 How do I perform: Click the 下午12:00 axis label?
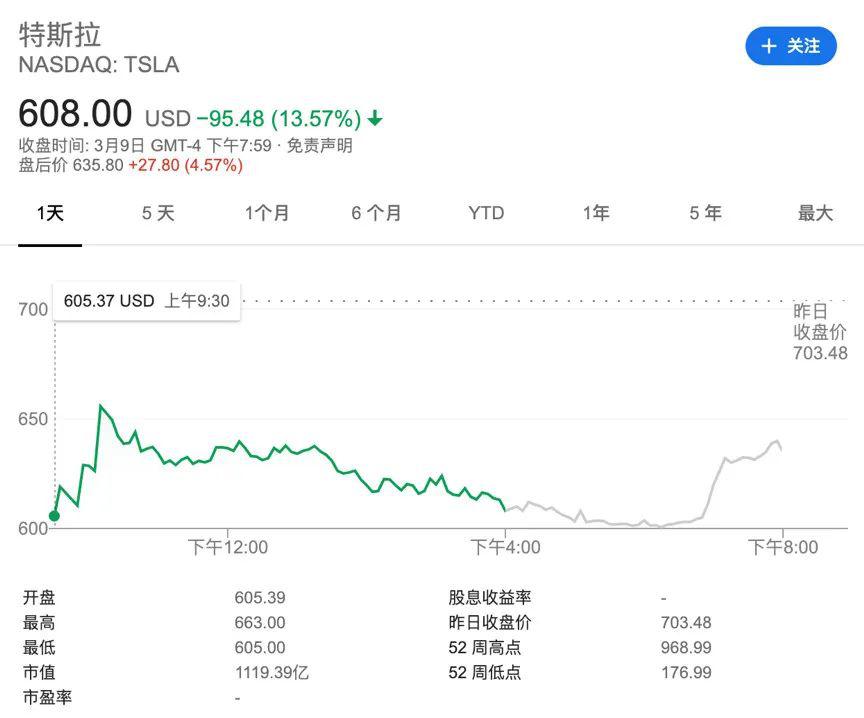click(x=228, y=547)
